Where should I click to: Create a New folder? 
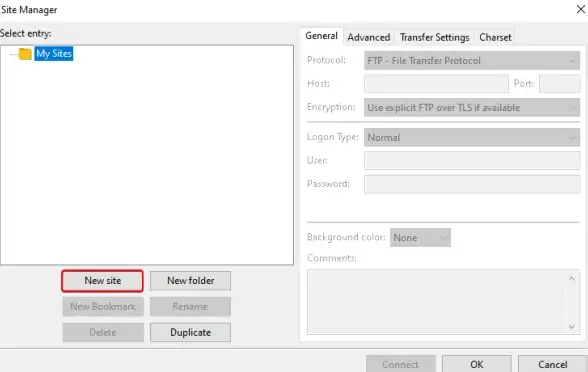[190, 281]
